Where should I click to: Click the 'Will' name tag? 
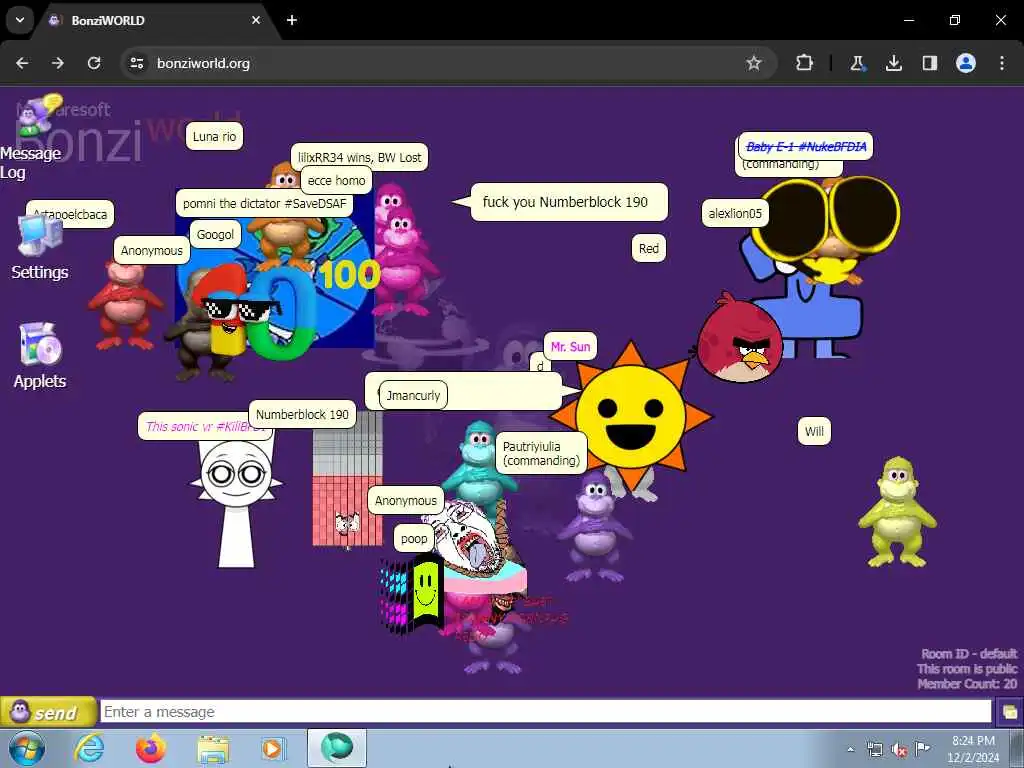click(814, 431)
